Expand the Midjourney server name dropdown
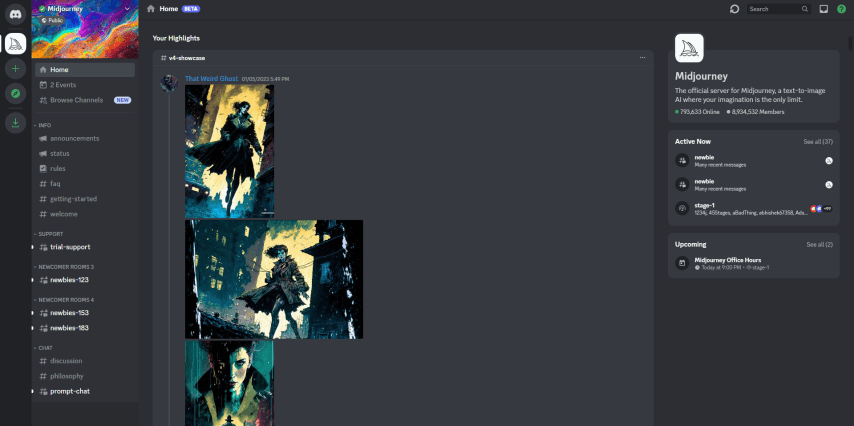 tap(127, 8)
